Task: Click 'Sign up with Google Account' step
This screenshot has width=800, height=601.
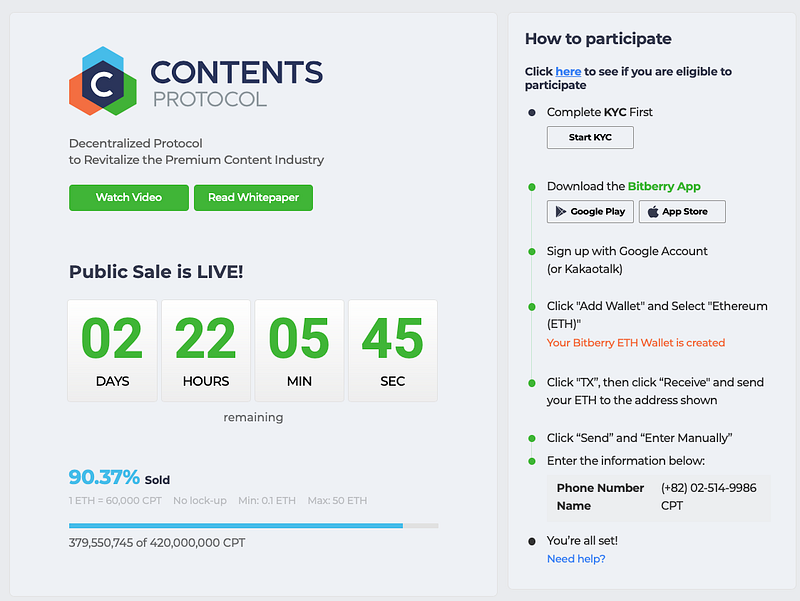Action: point(627,260)
